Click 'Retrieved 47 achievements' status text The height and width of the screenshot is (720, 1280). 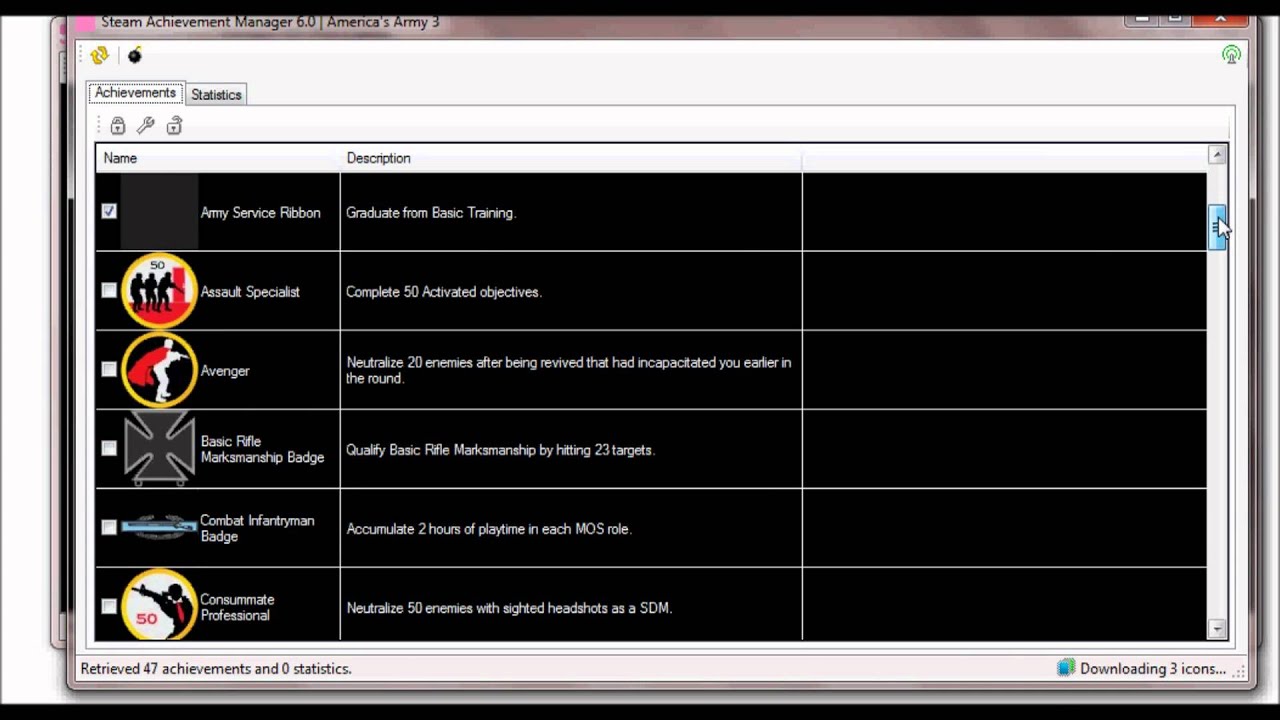(x=216, y=669)
